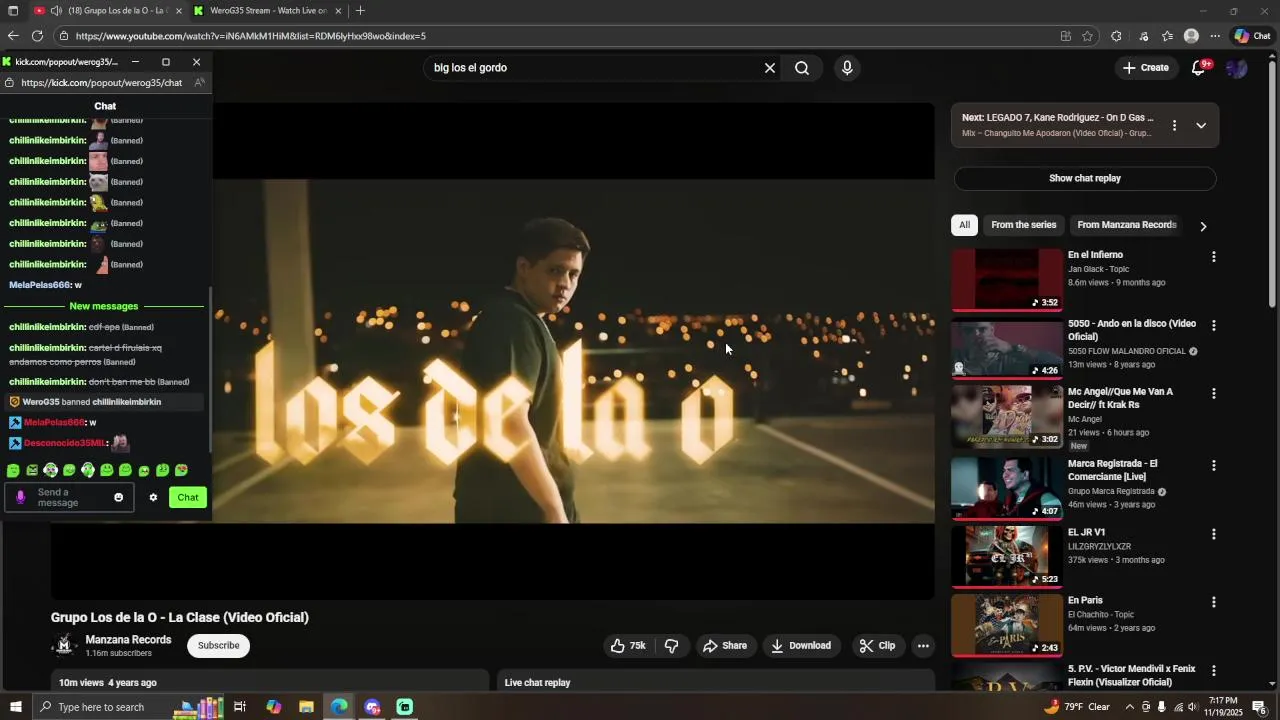Open Windows Start menu
1280x720 pixels.
coord(15,707)
